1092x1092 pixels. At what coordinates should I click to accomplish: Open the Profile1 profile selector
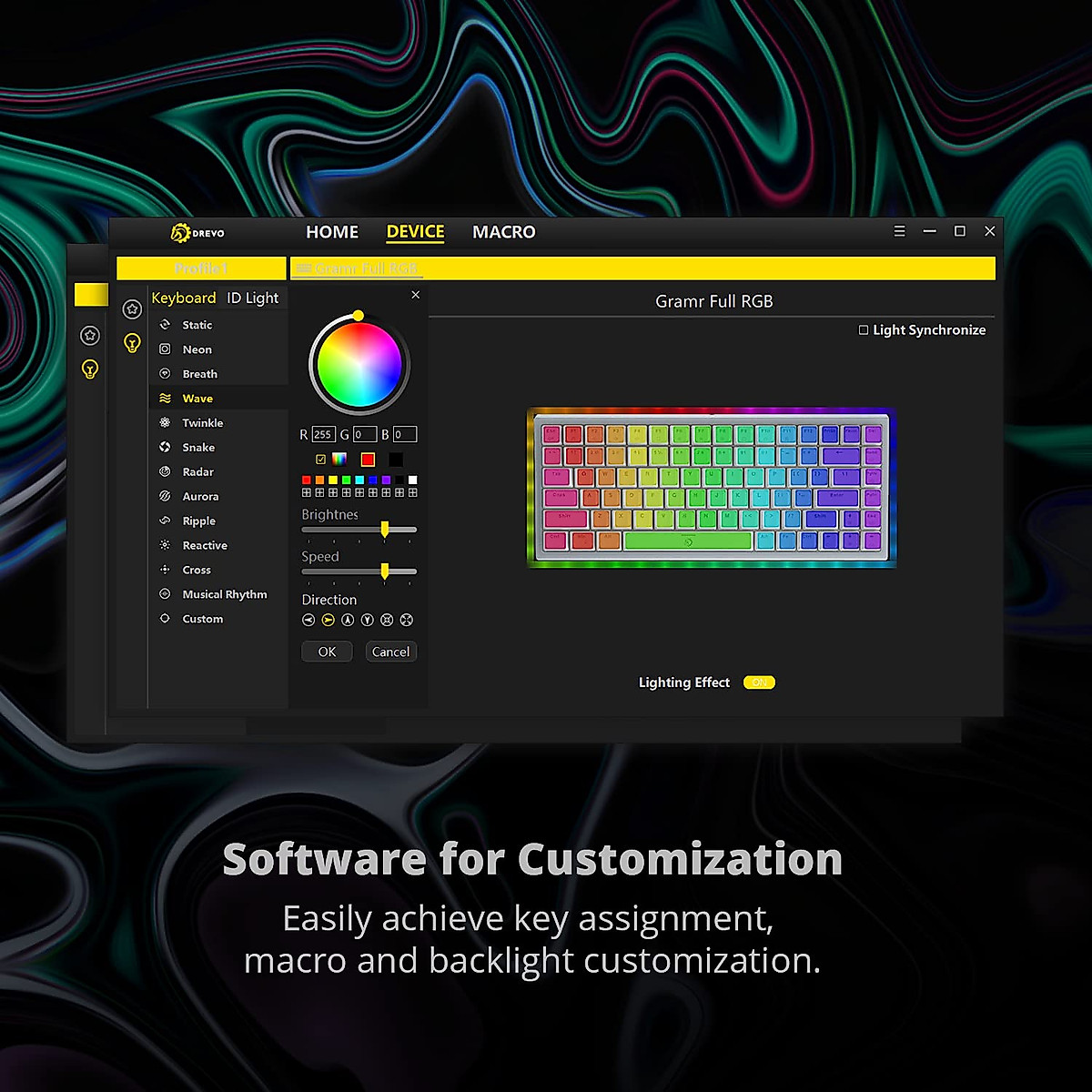point(201,268)
